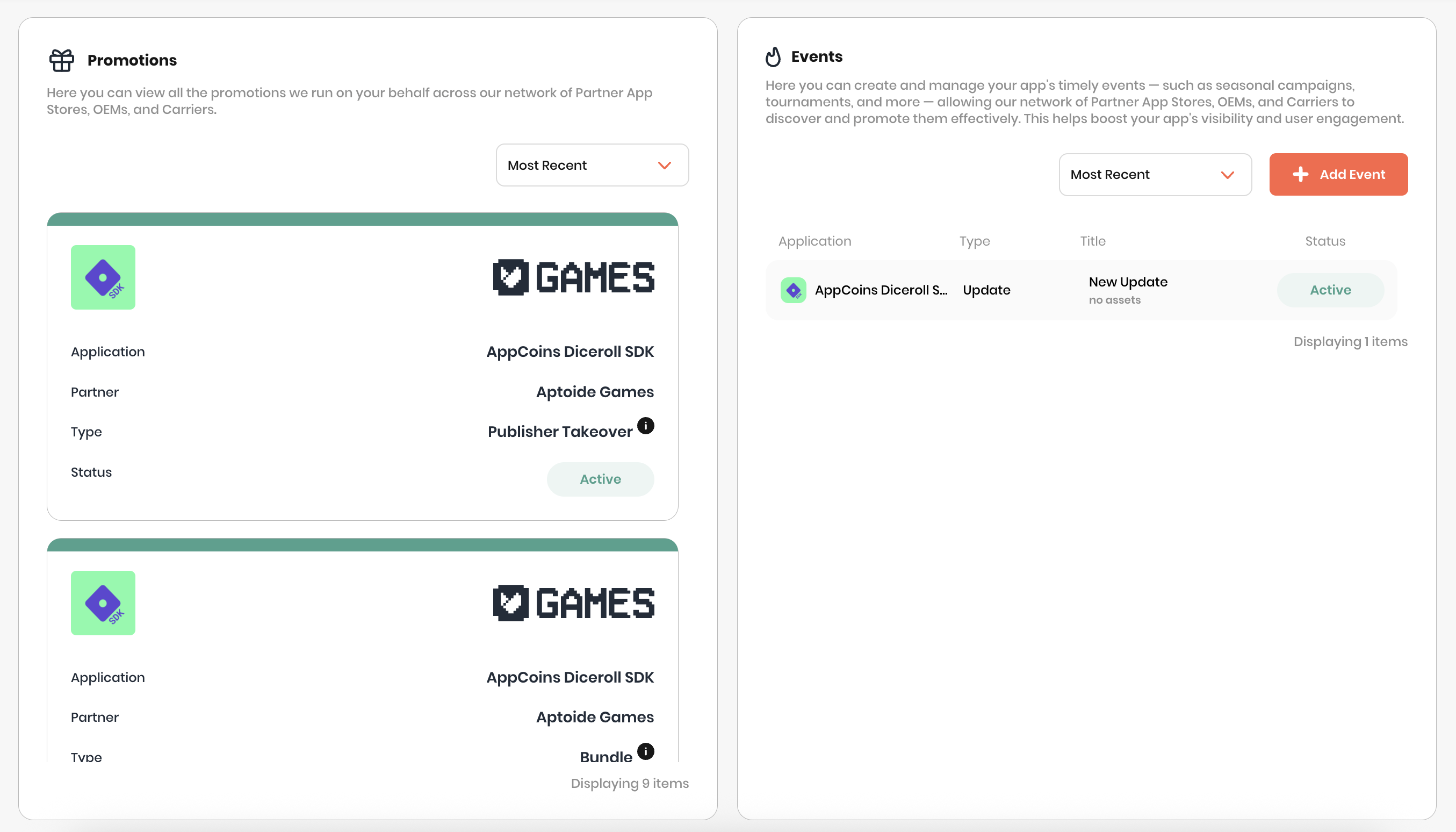The height and width of the screenshot is (832, 1456).
Task: Click Aptoide Games partner in the Publisher Takeover card
Action: (x=595, y=392)
